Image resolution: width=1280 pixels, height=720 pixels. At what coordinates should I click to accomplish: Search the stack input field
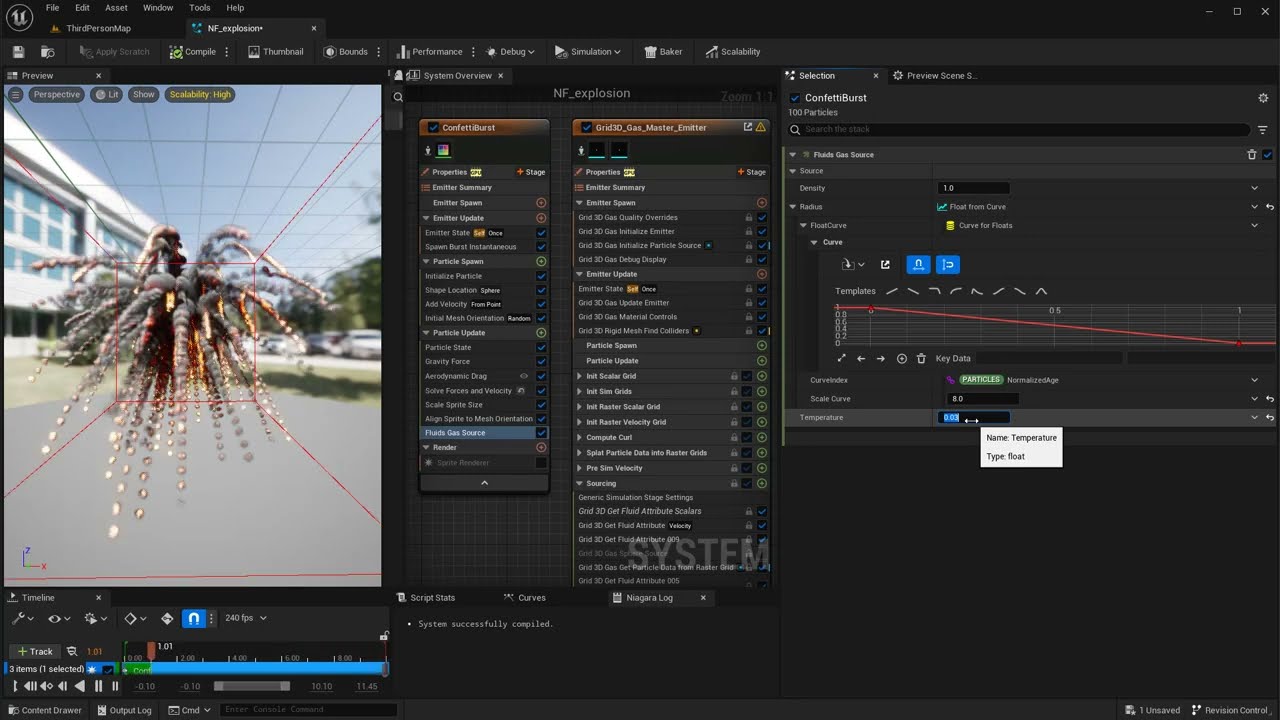[1018, 129]
